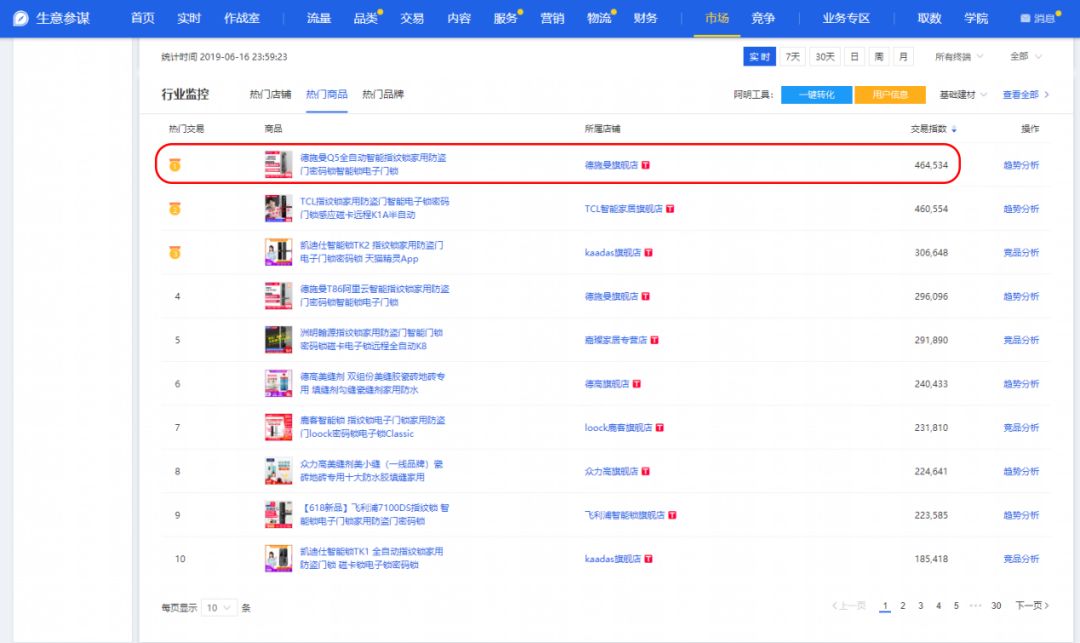Go to page 2 of results
1080x643 pixels.
(903, 606)
